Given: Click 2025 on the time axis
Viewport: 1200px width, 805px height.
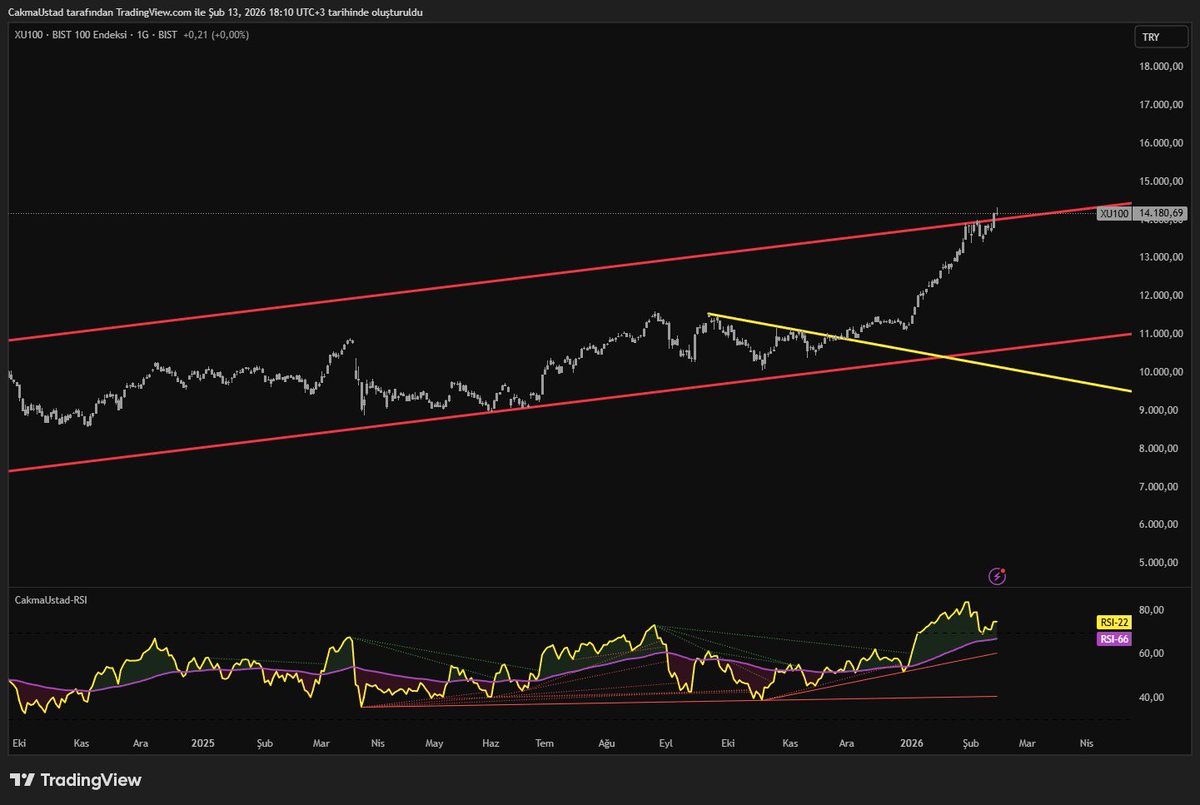Looking at the screenshot, I should [x=204, y=743].
